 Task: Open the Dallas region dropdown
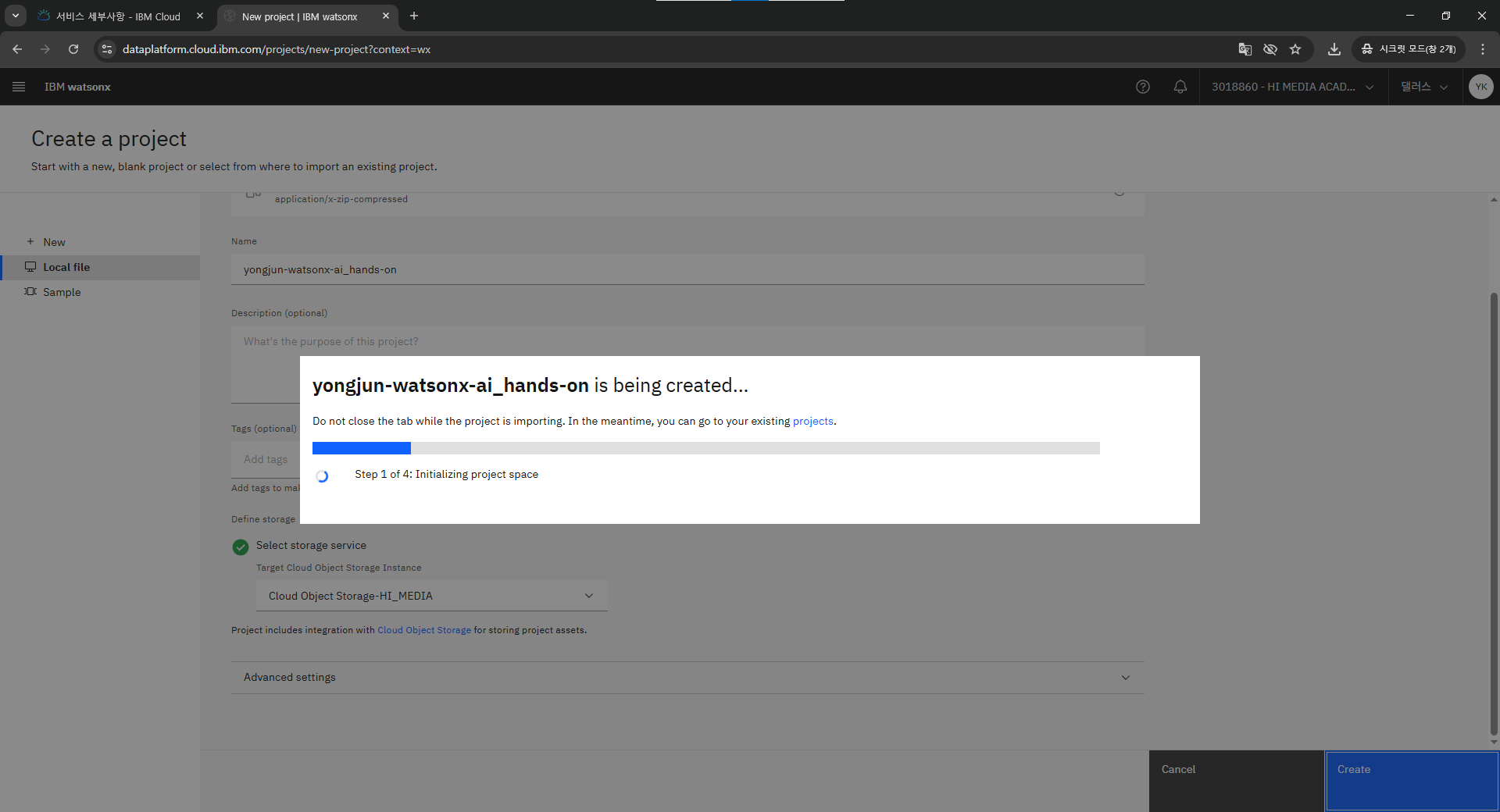click(x=1424, y=87)
